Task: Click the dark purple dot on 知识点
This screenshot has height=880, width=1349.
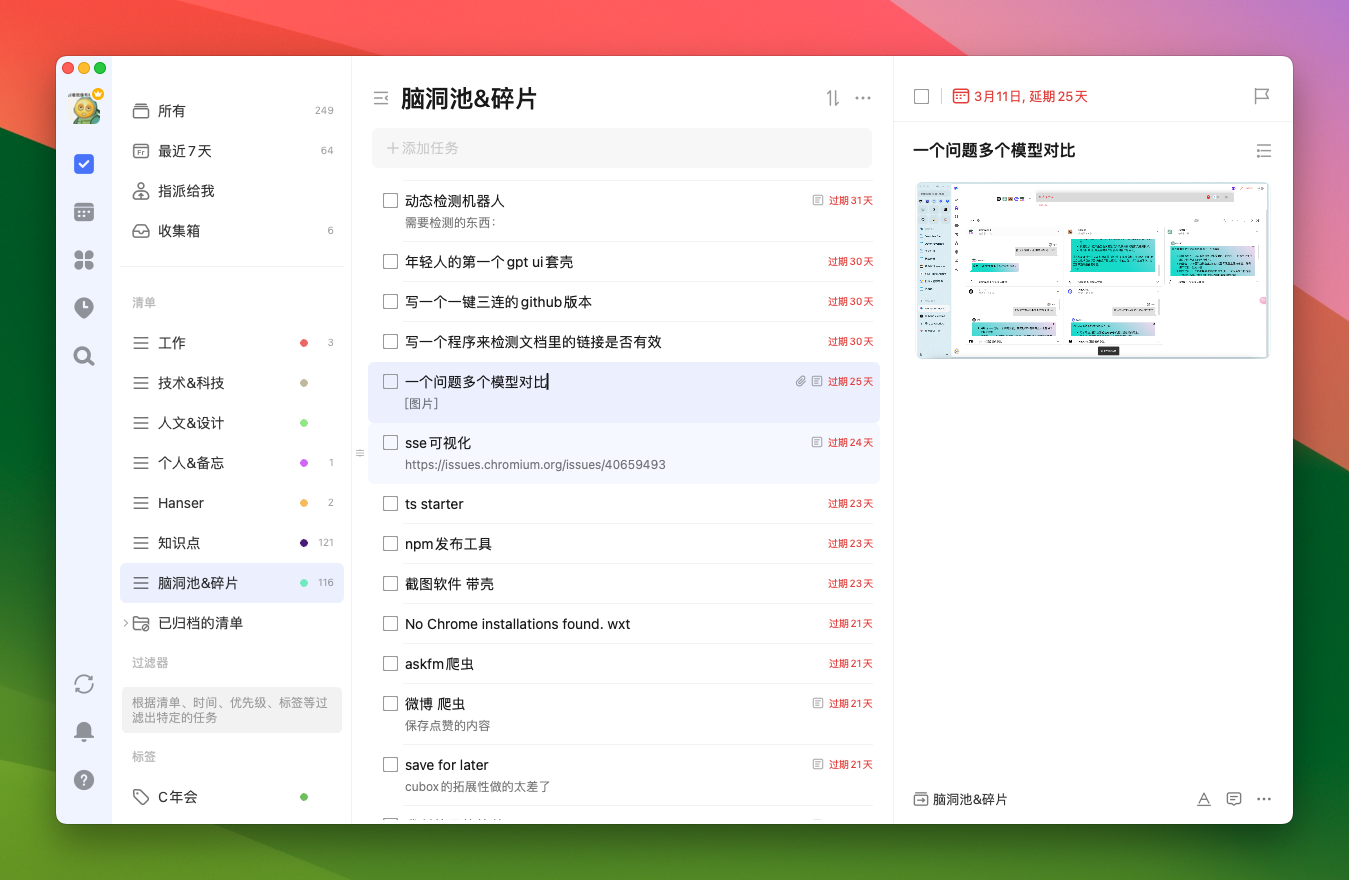Action: 304,543
